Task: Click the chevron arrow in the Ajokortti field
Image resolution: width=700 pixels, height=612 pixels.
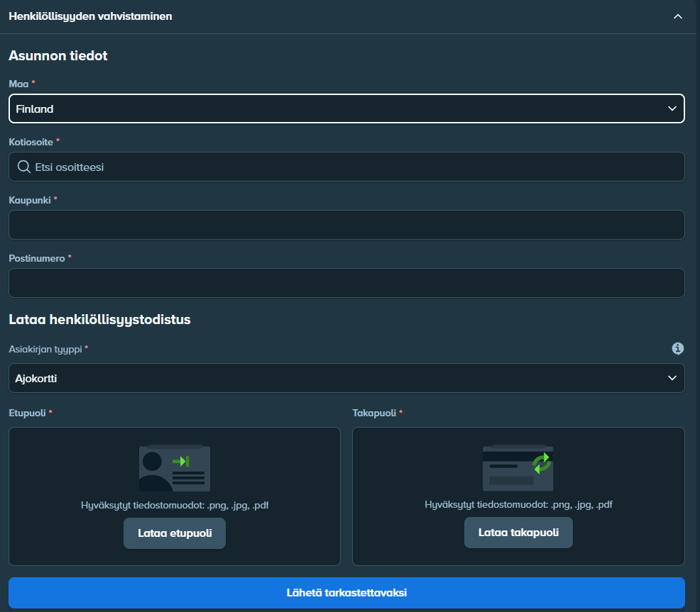Action: [x=672, y=378]
